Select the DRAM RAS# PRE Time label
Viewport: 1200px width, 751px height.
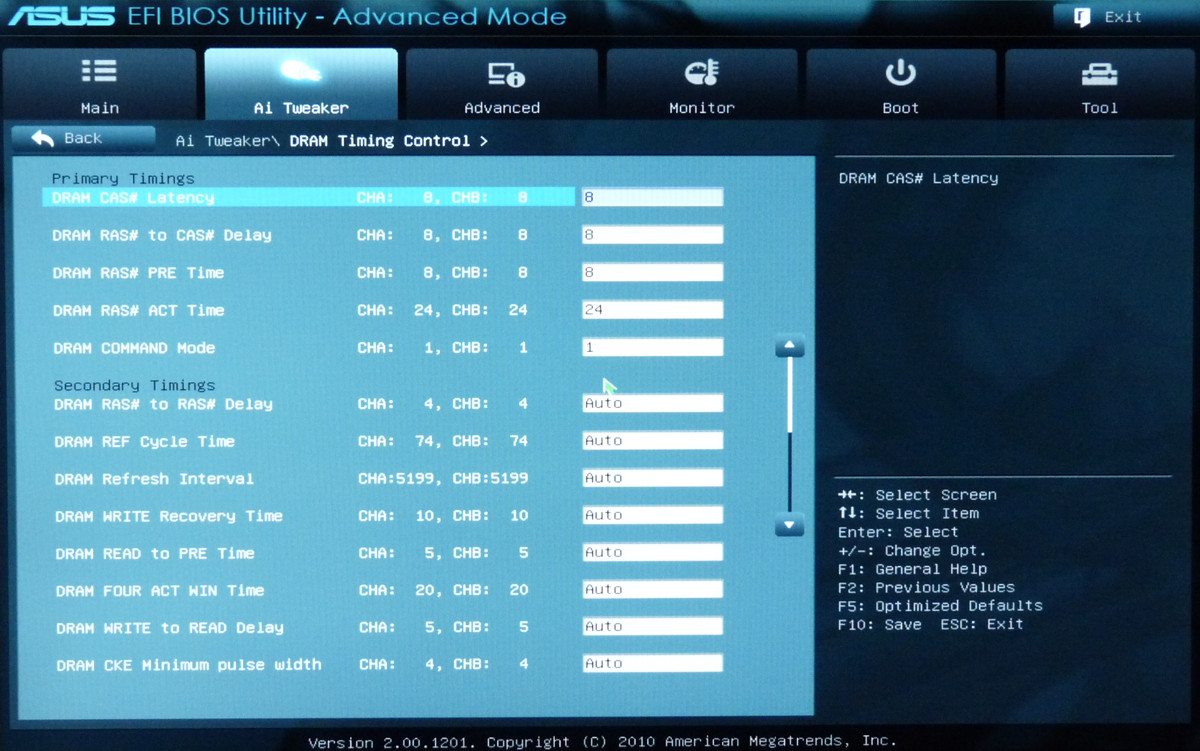point(138,272)
